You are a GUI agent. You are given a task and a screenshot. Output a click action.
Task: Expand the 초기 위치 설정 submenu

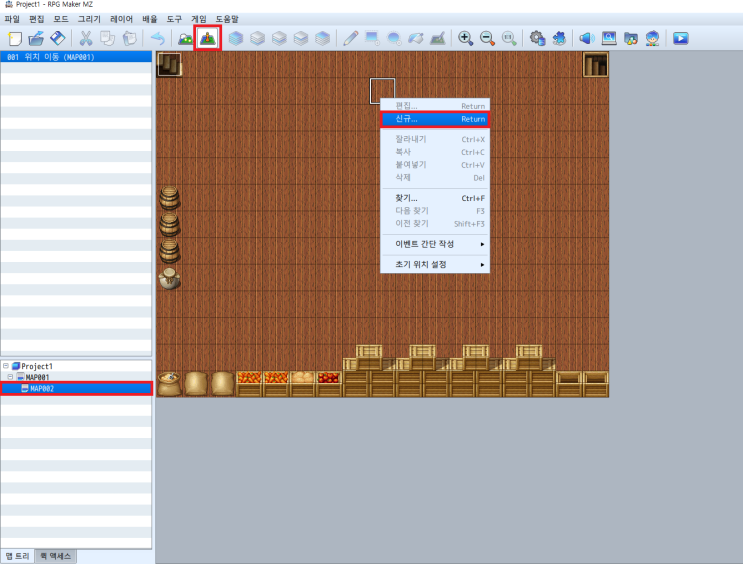(x=435, y=264)
